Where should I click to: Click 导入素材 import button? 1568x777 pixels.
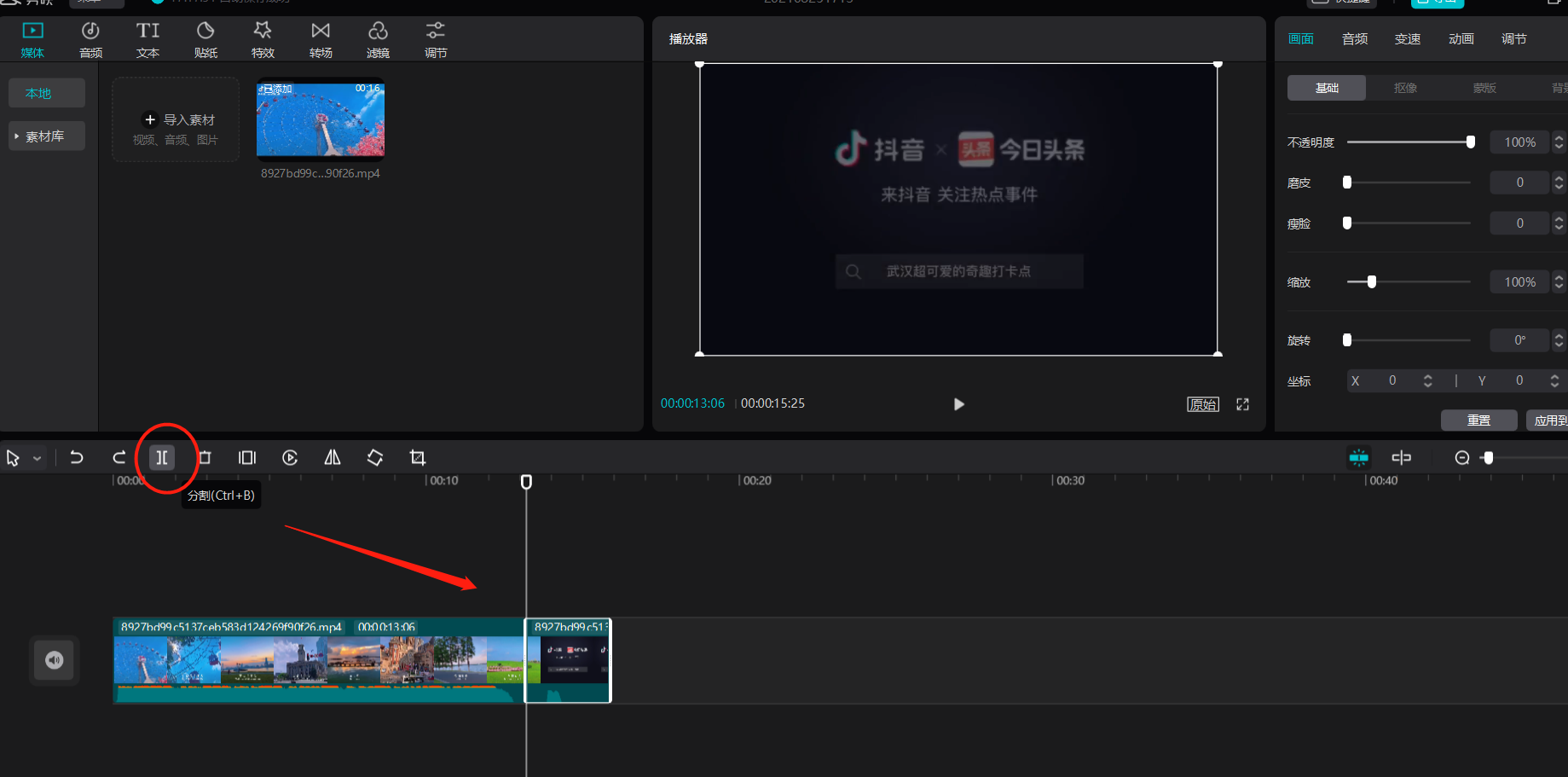[x=176, y=119]
